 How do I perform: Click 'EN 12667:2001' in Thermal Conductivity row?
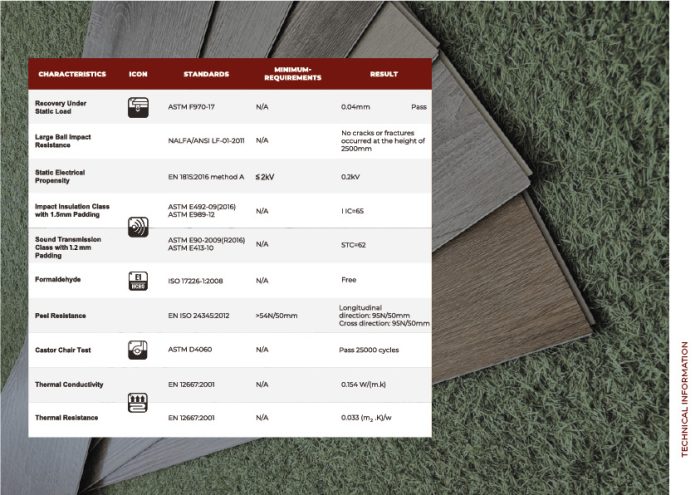pos(191,384)
